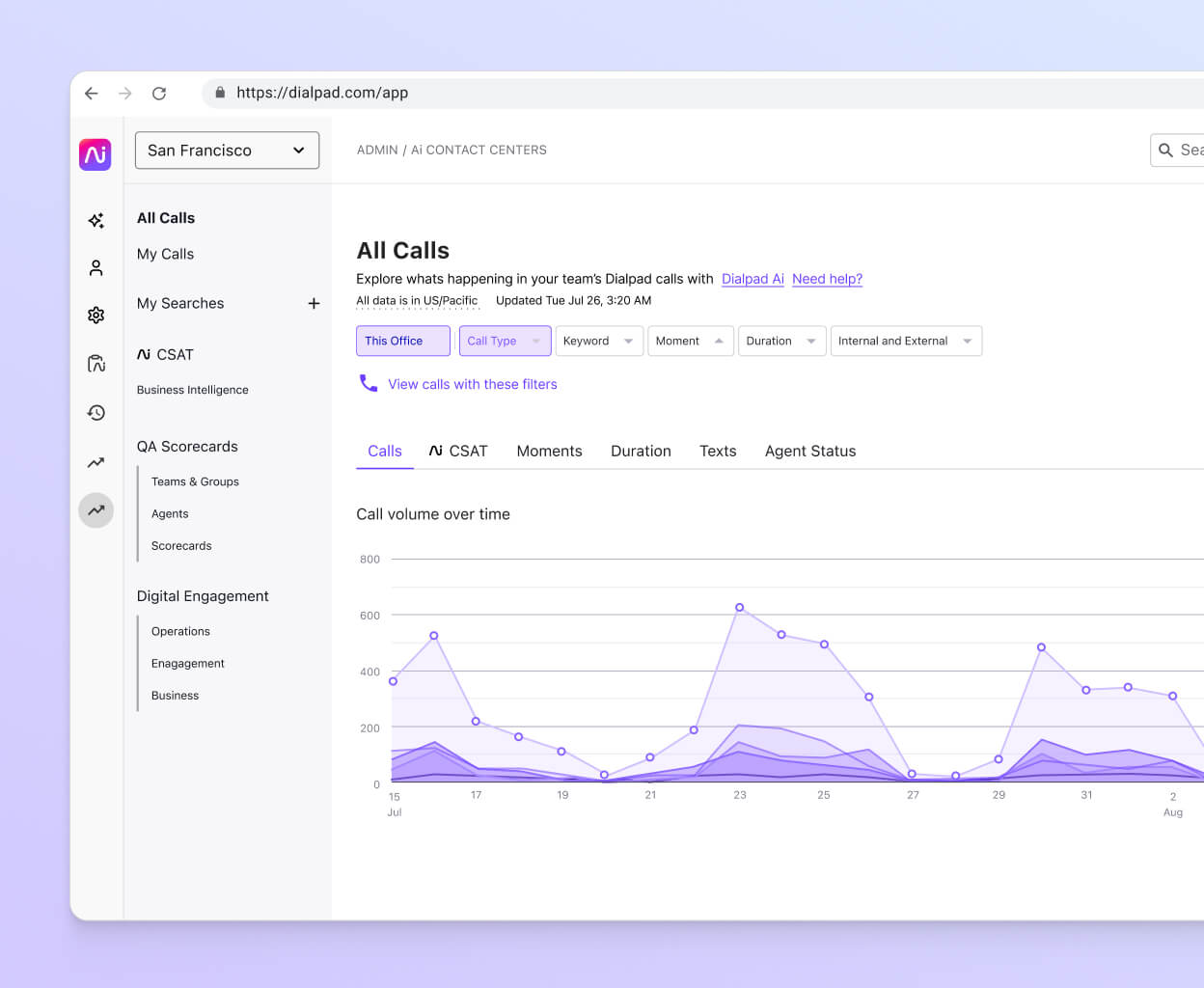
Task: Click View calls with these filters
Action: [472, 383]
